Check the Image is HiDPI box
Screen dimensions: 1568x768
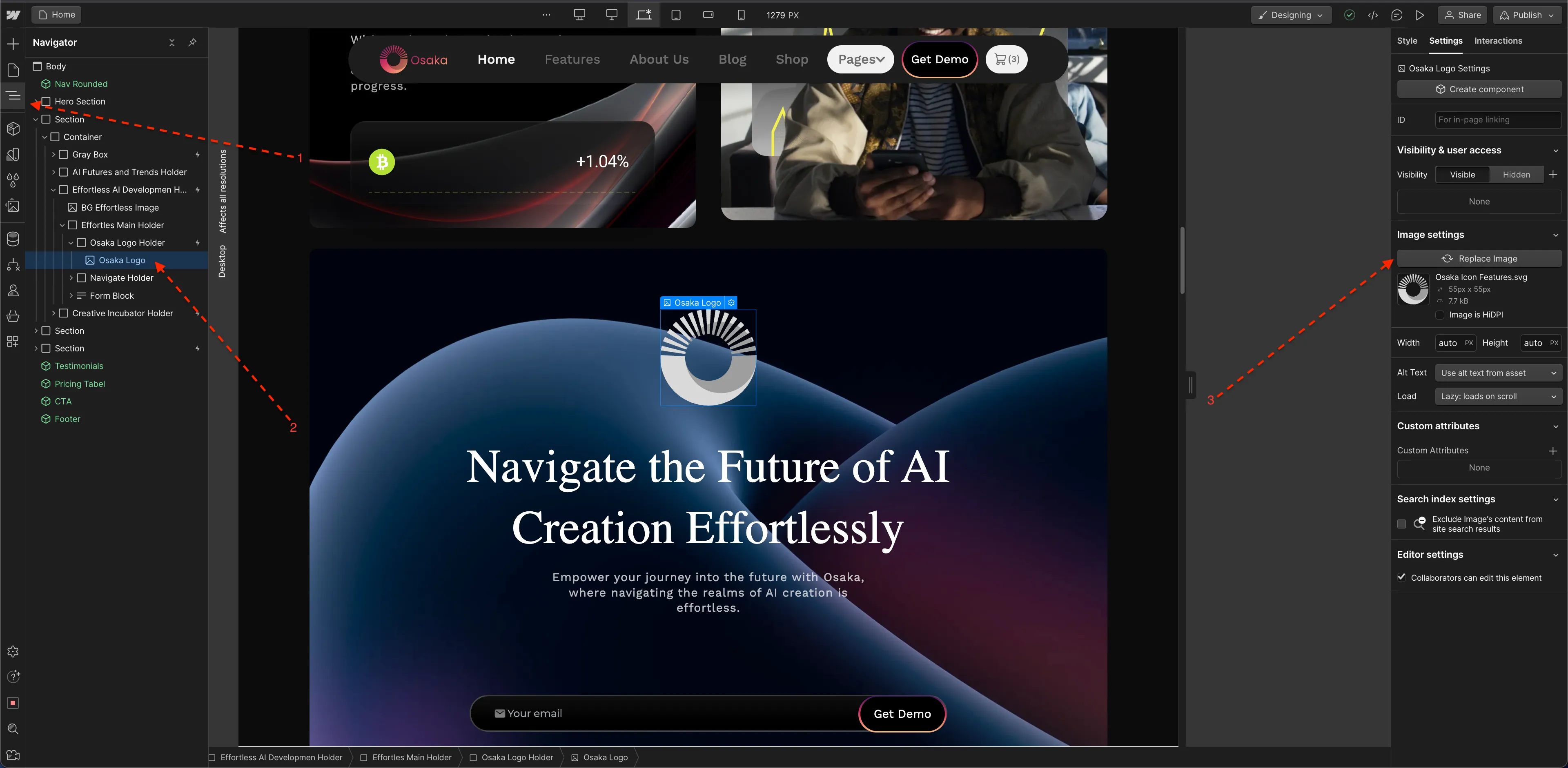pos(1439,314)
